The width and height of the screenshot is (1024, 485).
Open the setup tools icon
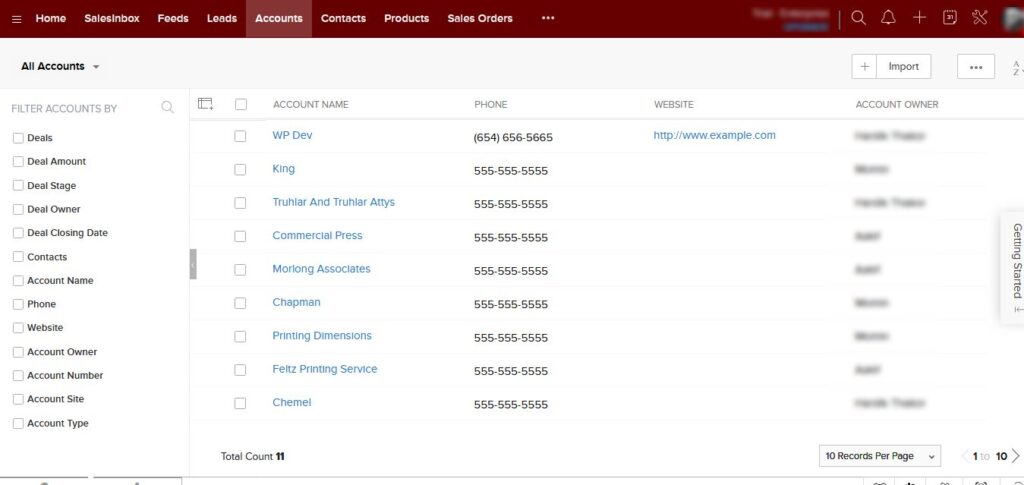pos(980,18)
